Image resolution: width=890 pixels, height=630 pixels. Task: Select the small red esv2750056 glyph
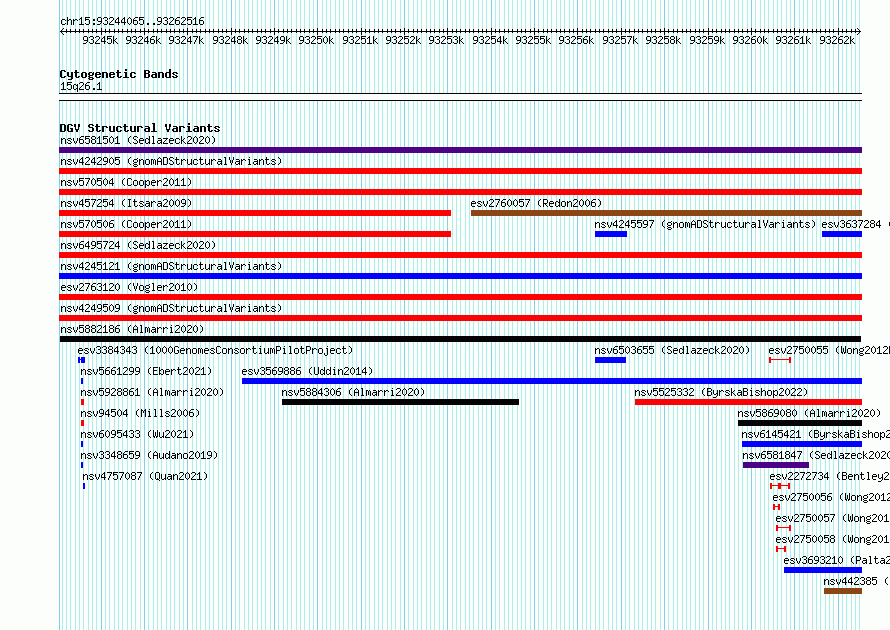(776, 507)
